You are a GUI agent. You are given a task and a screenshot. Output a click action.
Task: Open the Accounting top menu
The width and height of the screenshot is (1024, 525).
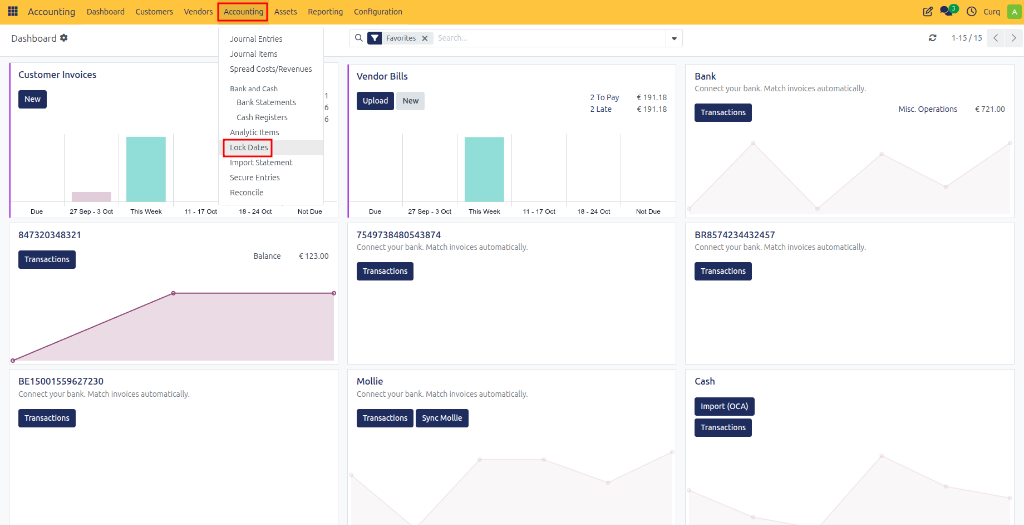click(x=243, y=12)
